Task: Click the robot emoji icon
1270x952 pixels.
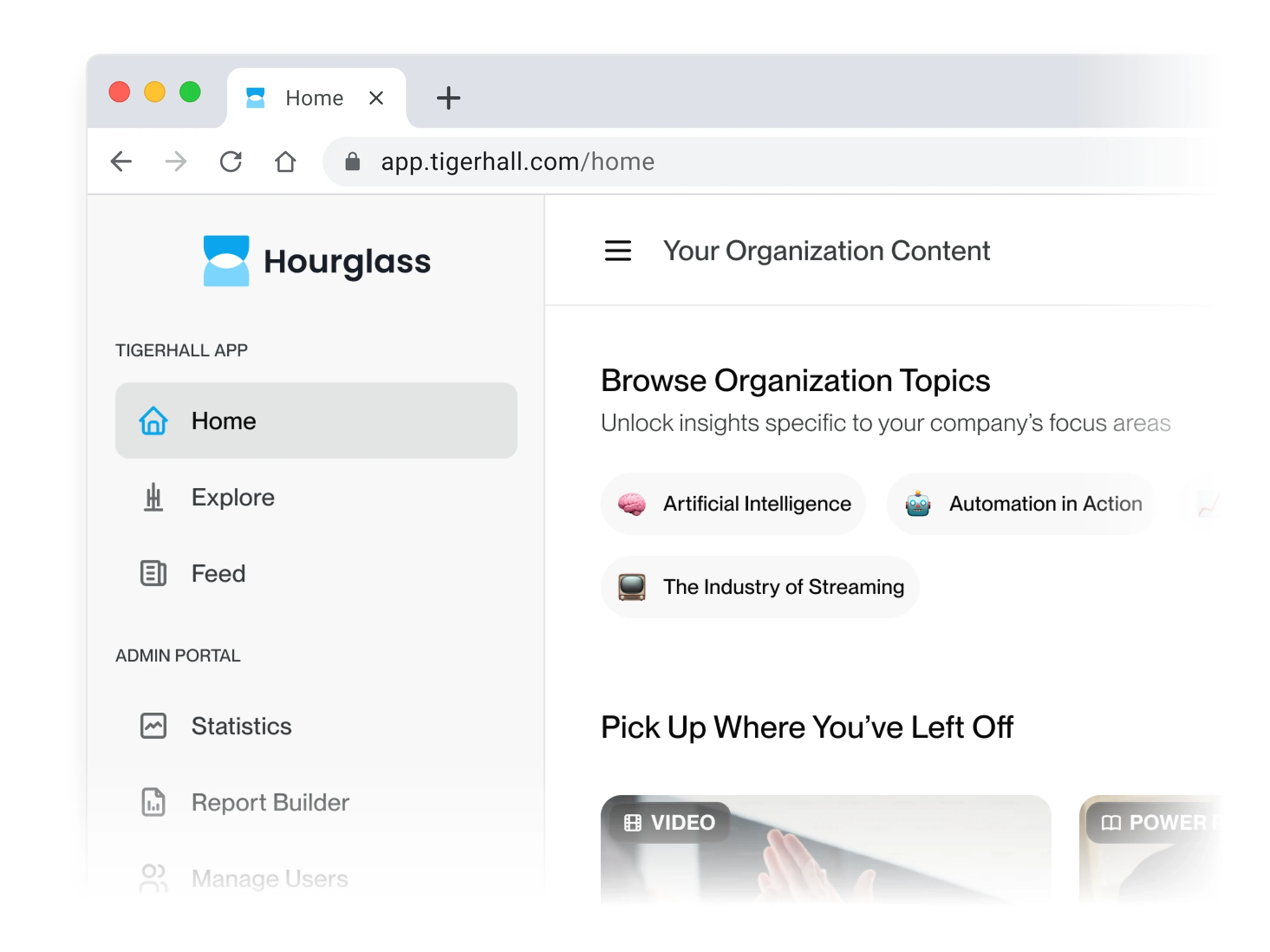Action: pos(918,504)
